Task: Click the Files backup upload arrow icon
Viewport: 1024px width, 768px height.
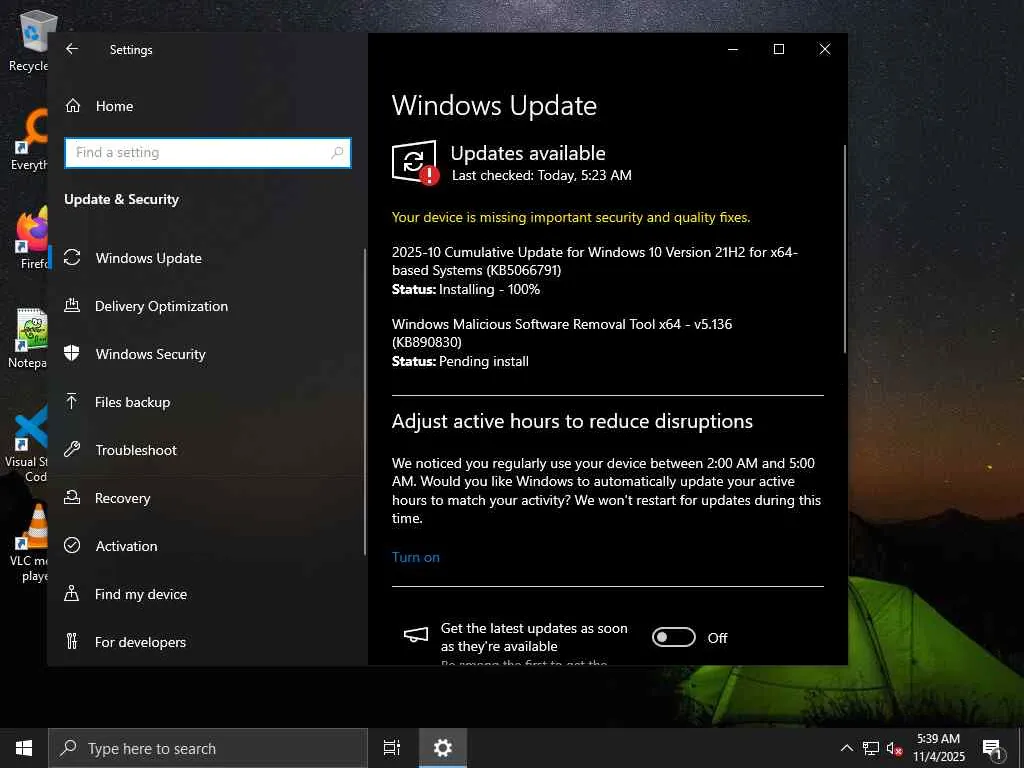Action: [x=72, y=401]
